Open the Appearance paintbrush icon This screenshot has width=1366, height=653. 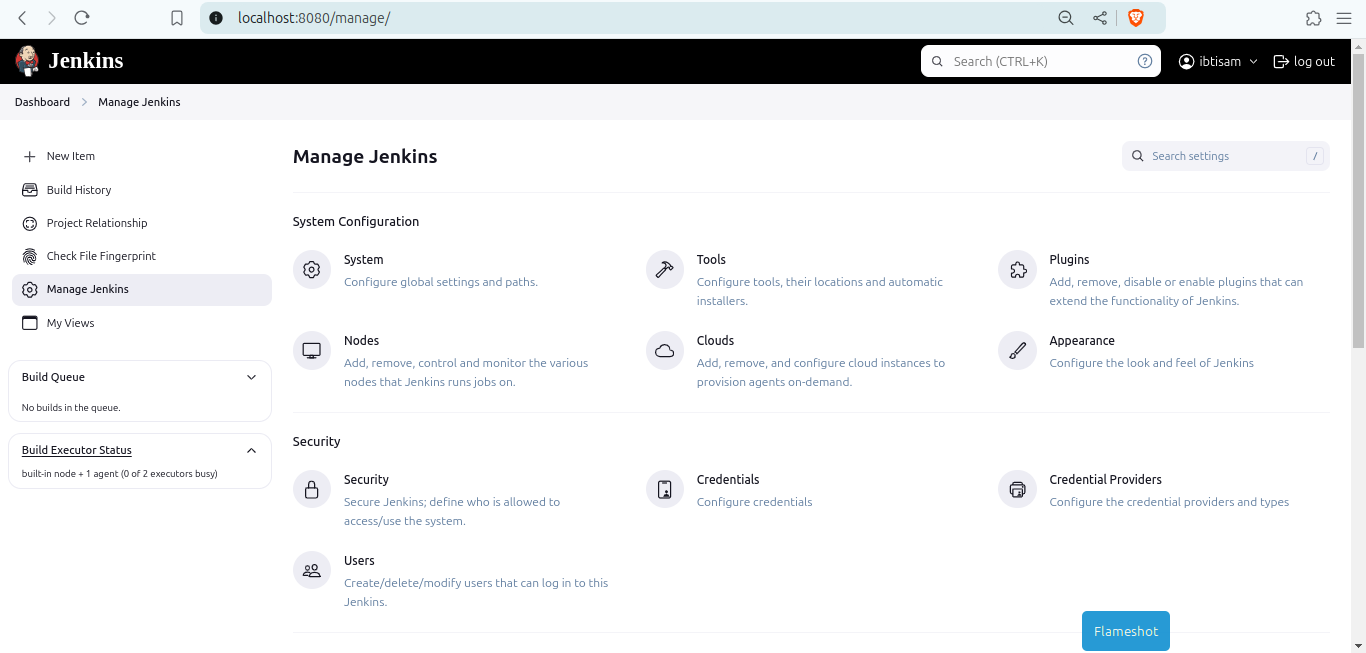1017,351
